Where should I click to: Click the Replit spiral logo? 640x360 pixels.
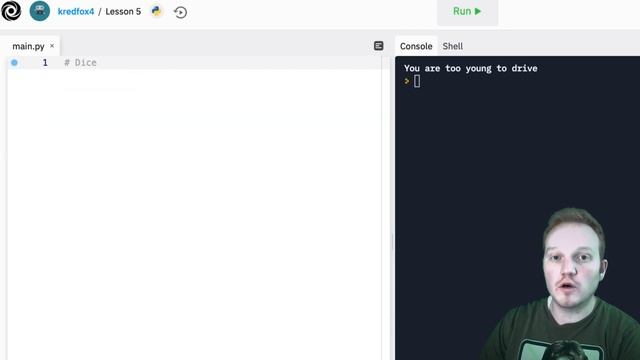11,11
